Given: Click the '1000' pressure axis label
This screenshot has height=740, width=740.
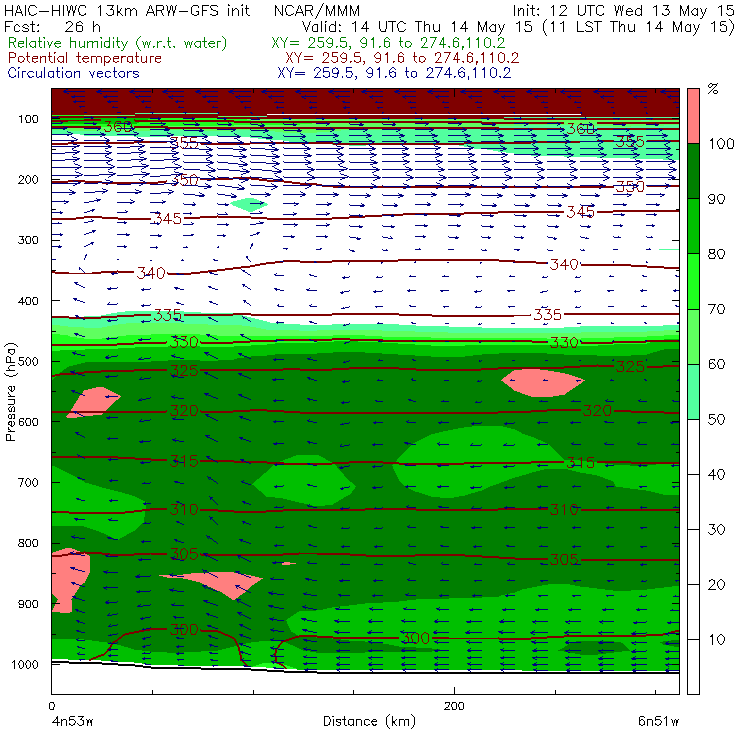Looking at the screenshot, I should point(25,664).
